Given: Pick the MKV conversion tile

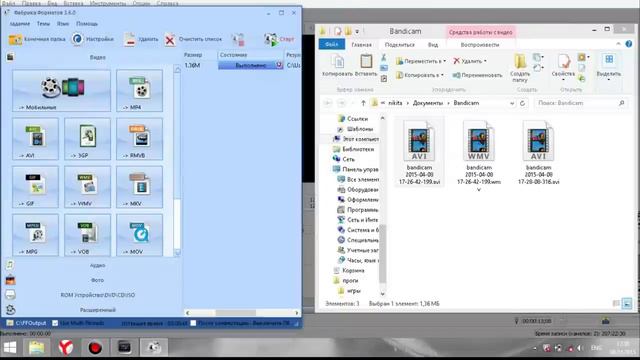Looking at the screenshot, I should (x=139, y=187).
